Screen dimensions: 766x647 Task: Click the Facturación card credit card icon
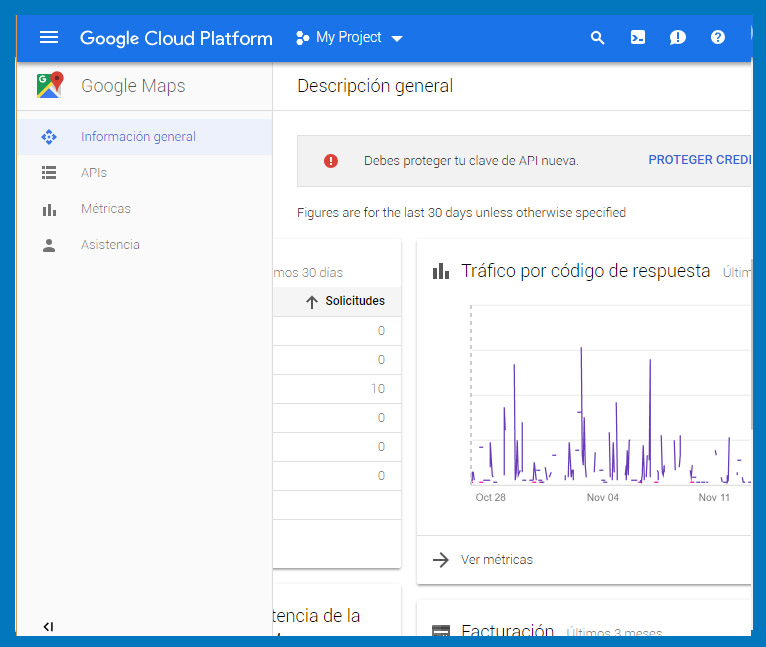[441, 630]
